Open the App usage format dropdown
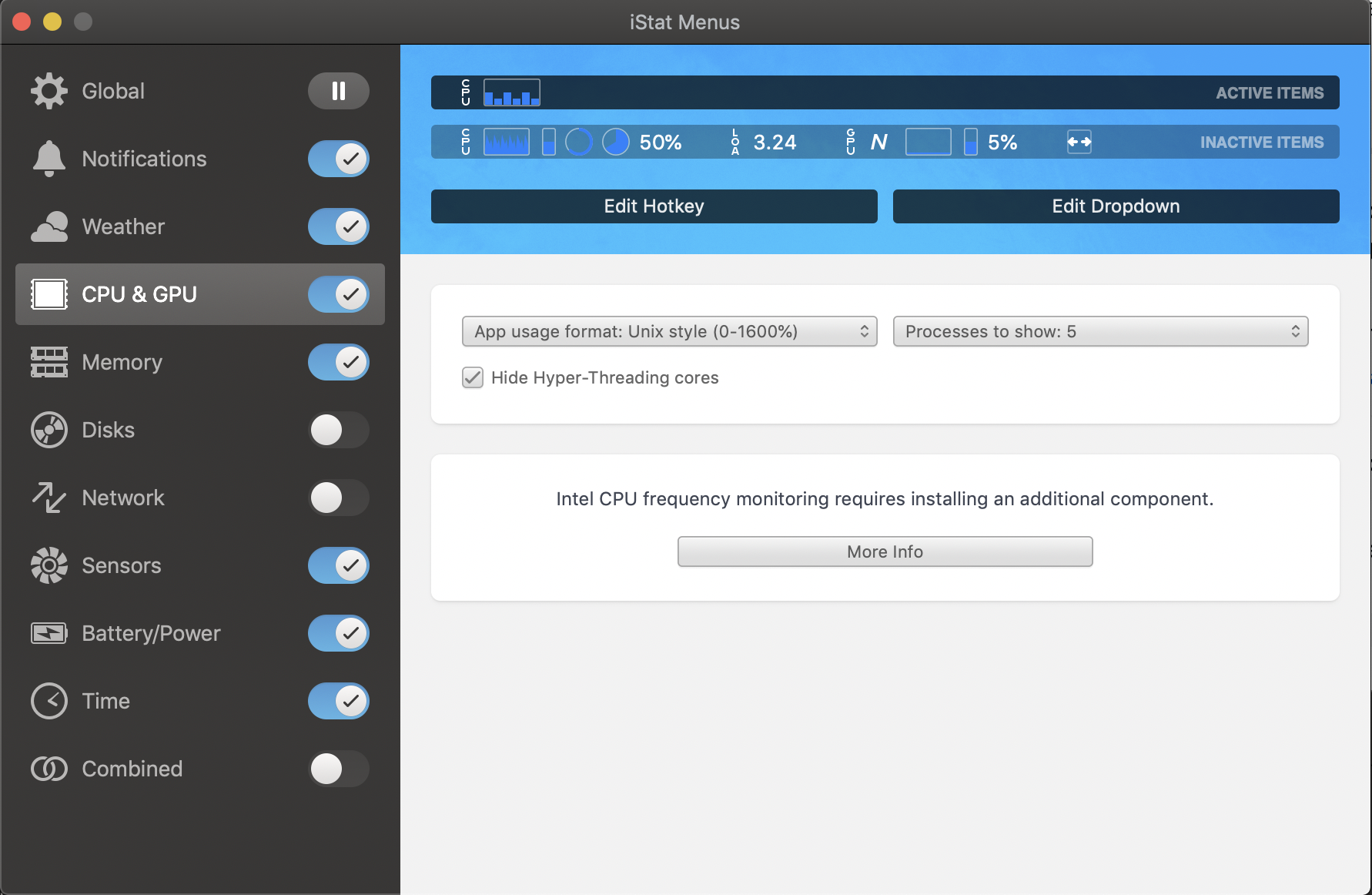The image size is (1372, 895). pos(669,331)
